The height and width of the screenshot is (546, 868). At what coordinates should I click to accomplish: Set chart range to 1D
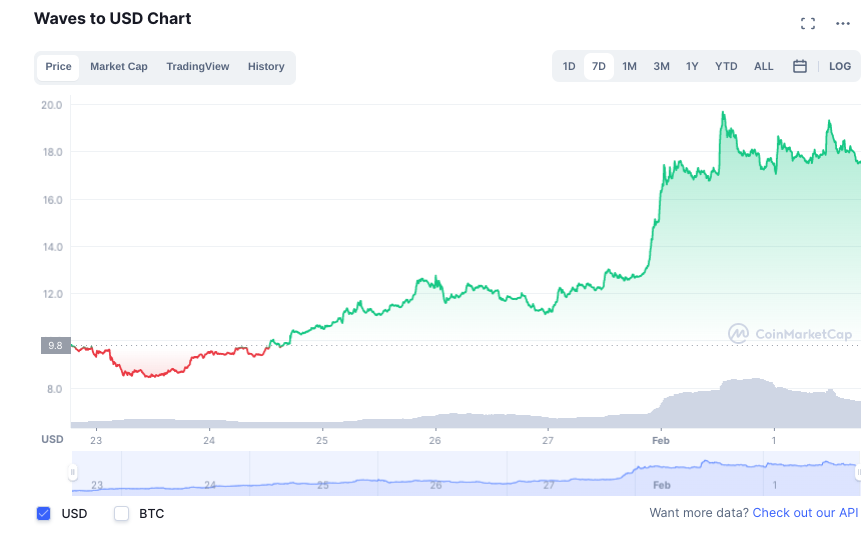[x=569, y=67]
